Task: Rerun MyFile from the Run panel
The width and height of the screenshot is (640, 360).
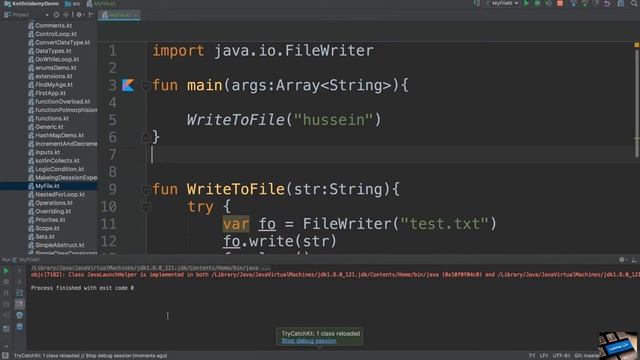Action: pos(6,271)
